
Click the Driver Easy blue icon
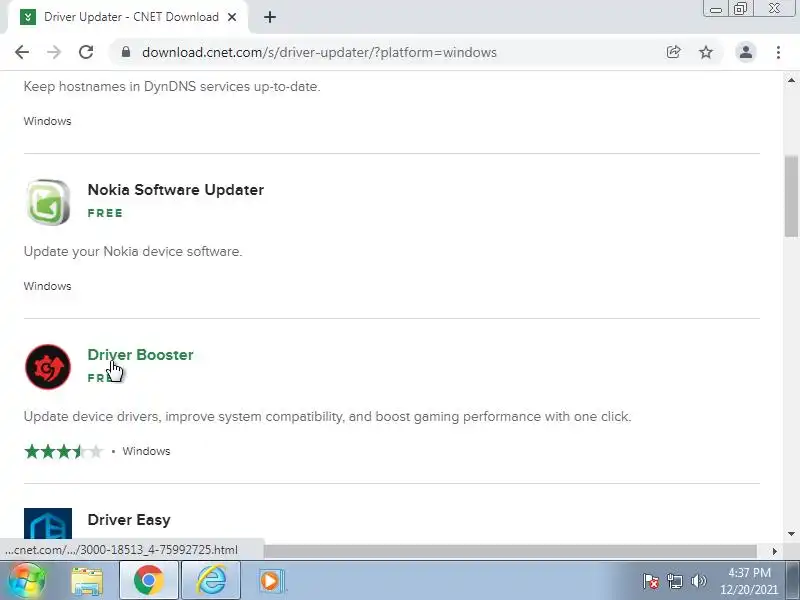point(48,524)
